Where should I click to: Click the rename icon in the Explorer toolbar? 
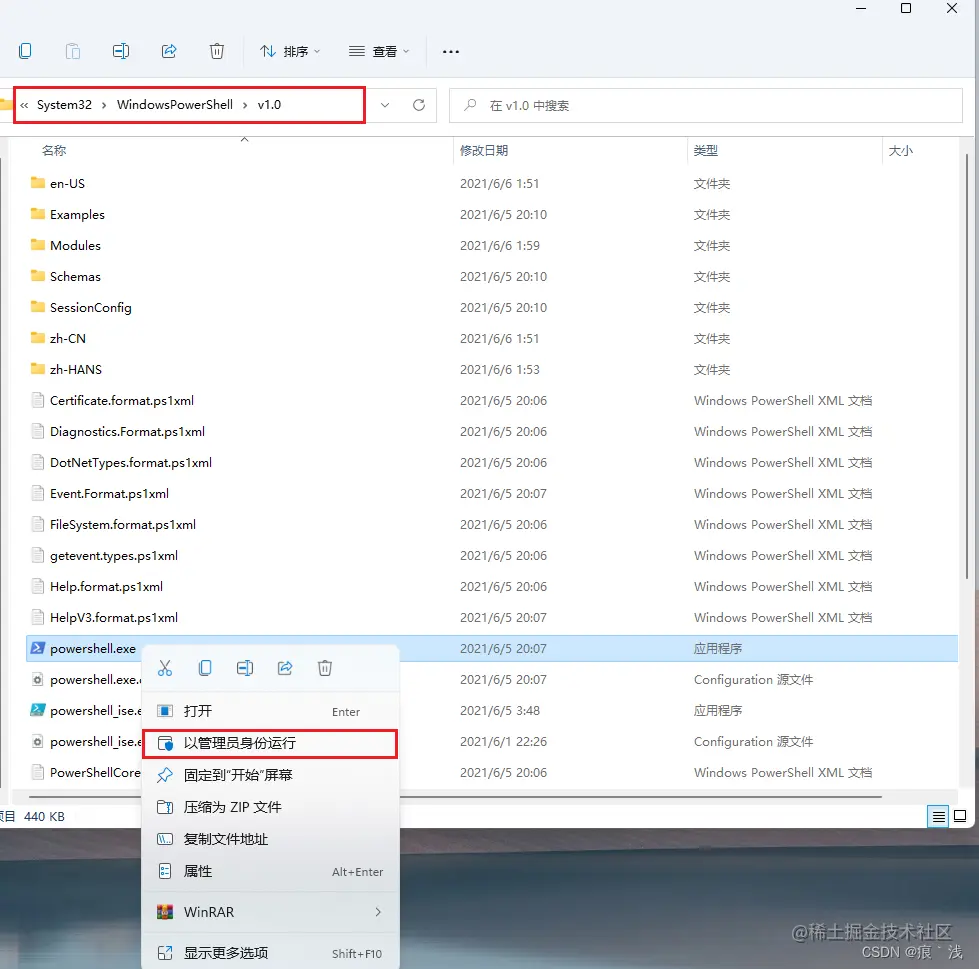pyautogui.click(x=121, y=51)
